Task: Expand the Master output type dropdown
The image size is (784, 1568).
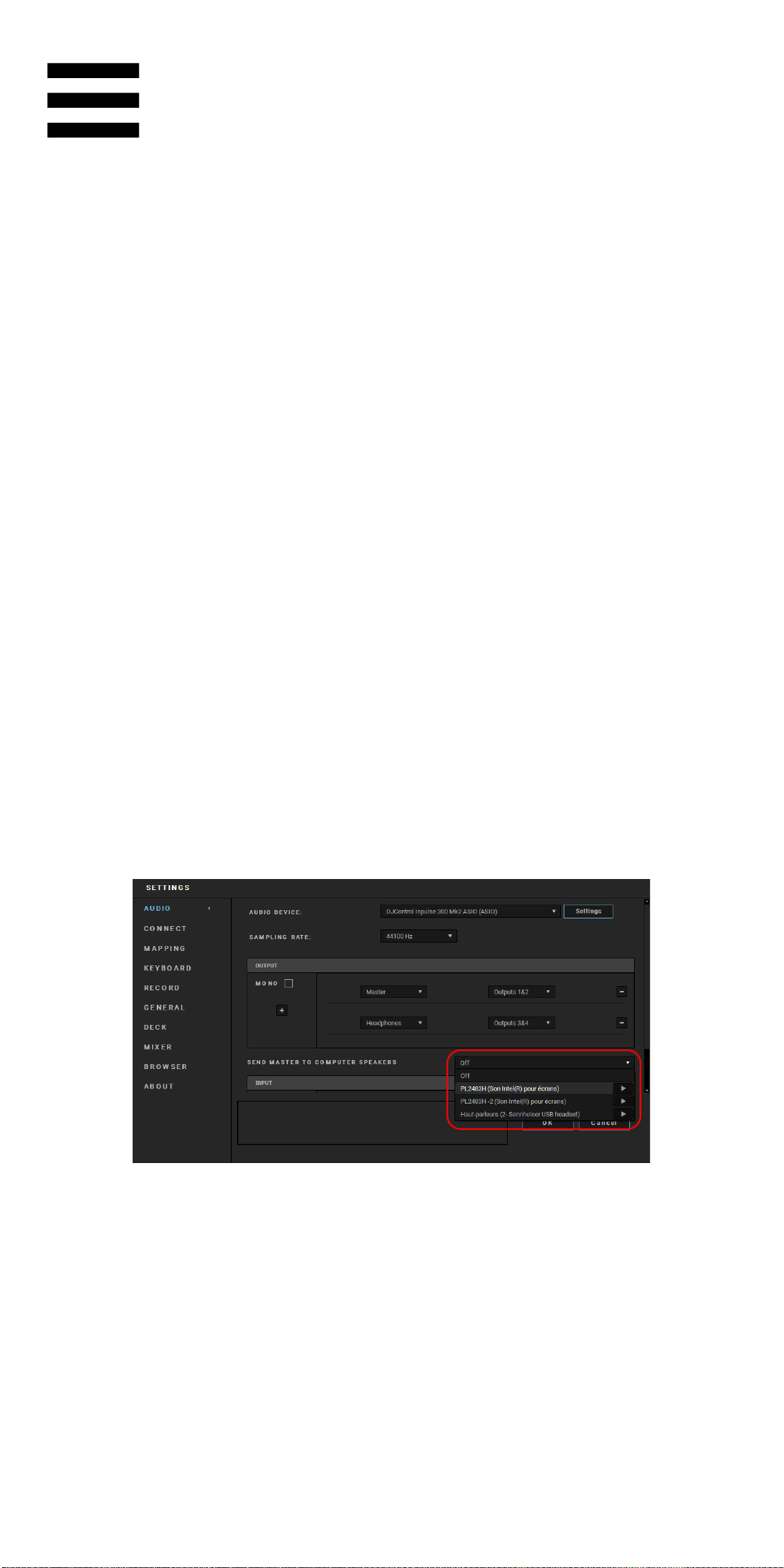Action: point(393,992)
